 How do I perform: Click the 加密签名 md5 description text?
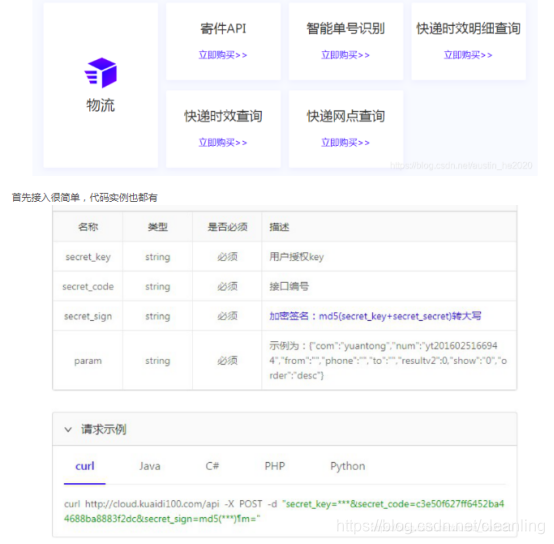pos(375,316)
